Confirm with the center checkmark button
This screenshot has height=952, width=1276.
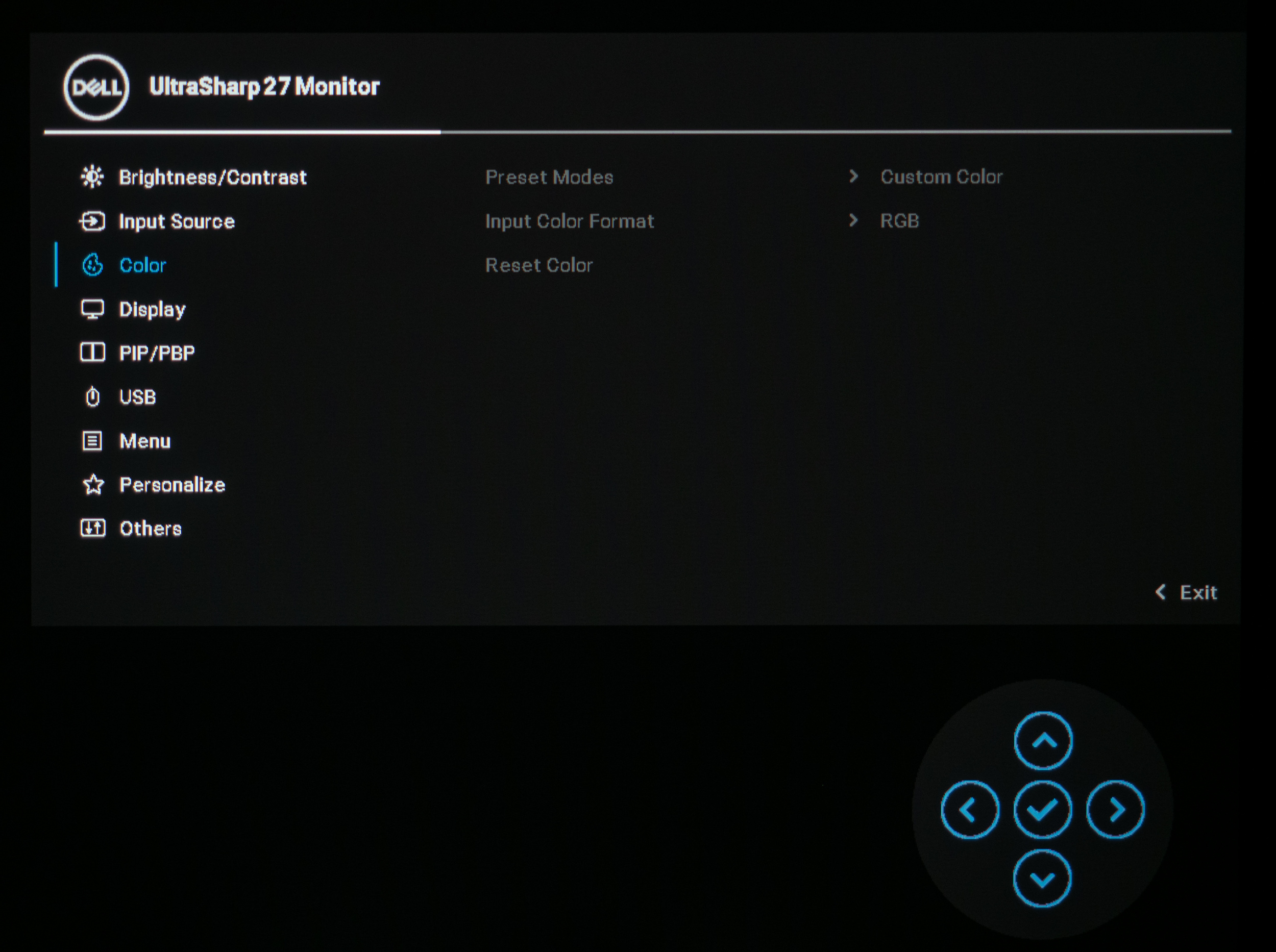pyautogui.click(x=1042, y=810)
